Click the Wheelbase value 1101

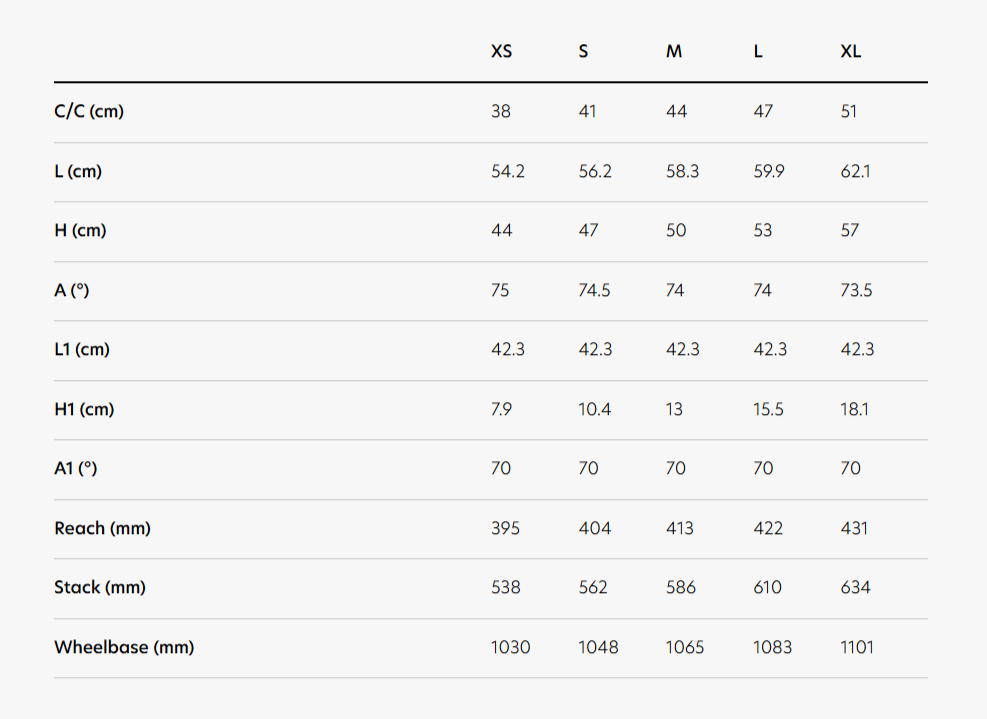[857, 647]
